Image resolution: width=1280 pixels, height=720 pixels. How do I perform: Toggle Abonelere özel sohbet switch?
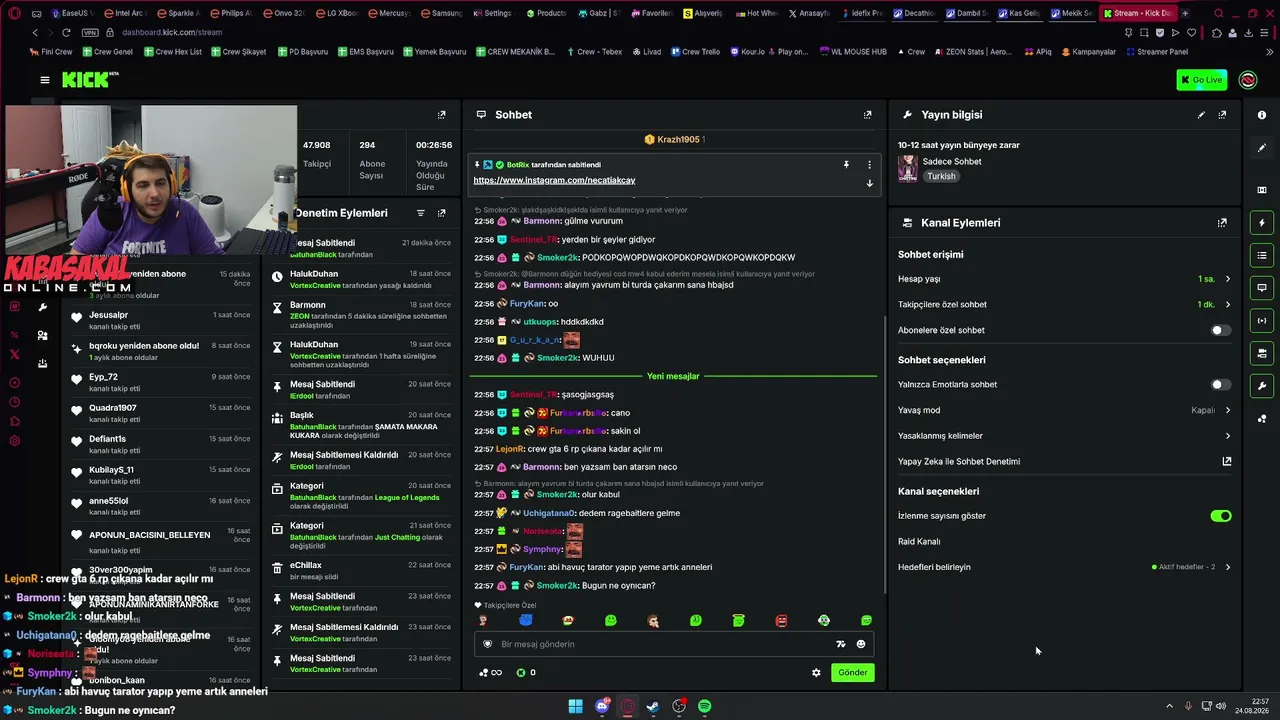click(x=1220, y=330)
